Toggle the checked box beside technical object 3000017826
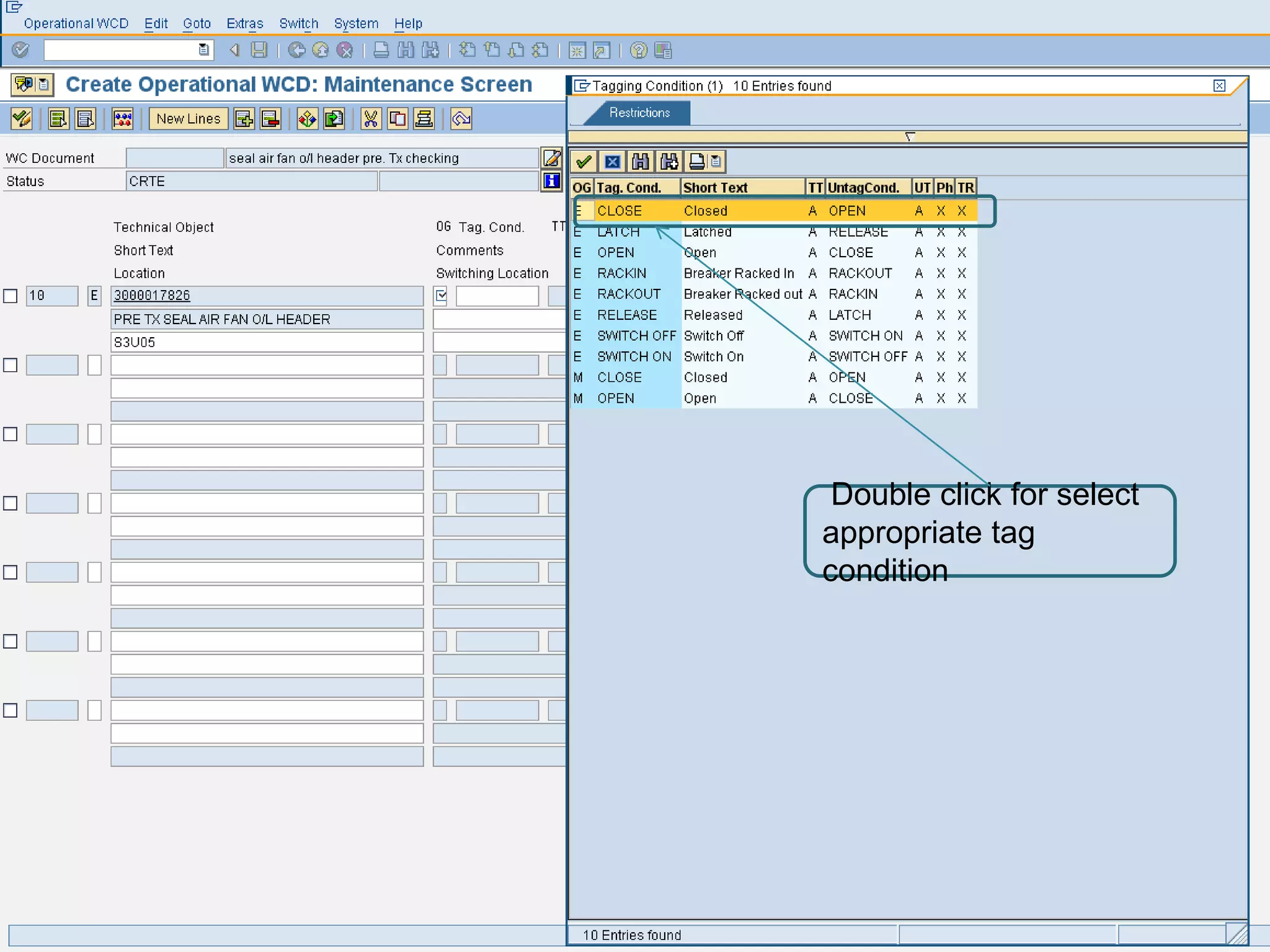The height and width of the screenshot is (952, 1270). coord(441,296)
